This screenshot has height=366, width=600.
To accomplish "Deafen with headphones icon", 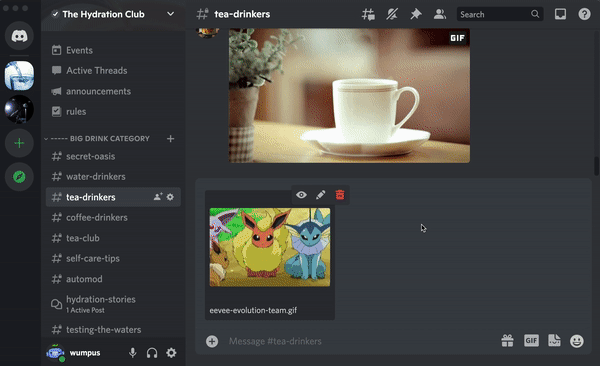I will tap(152, 353).
